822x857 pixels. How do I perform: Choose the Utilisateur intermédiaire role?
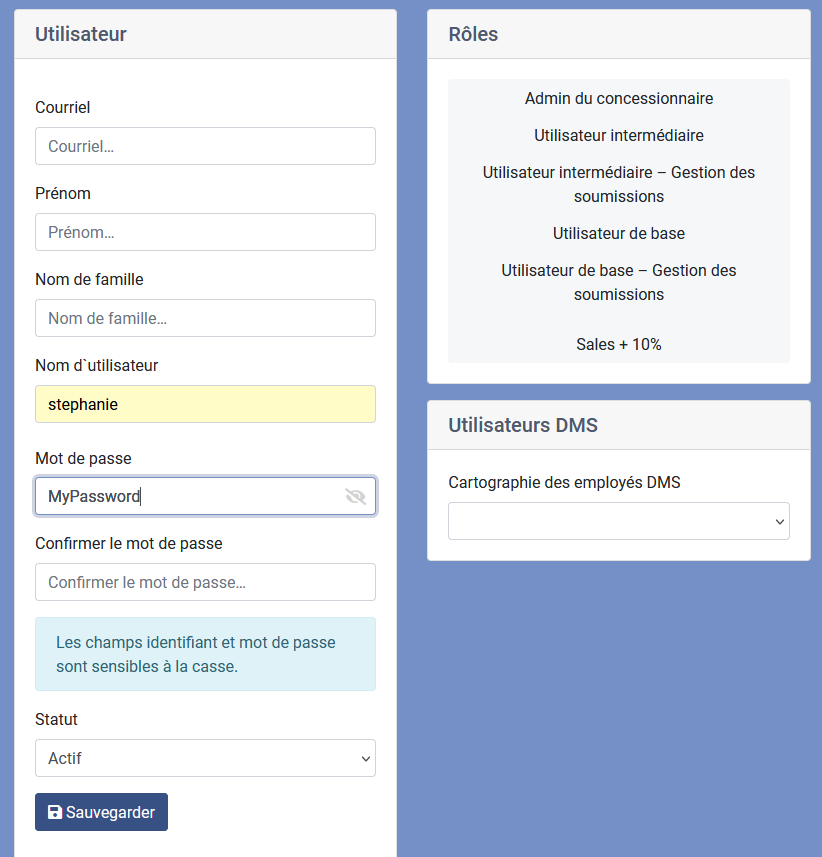coord(619,135)
